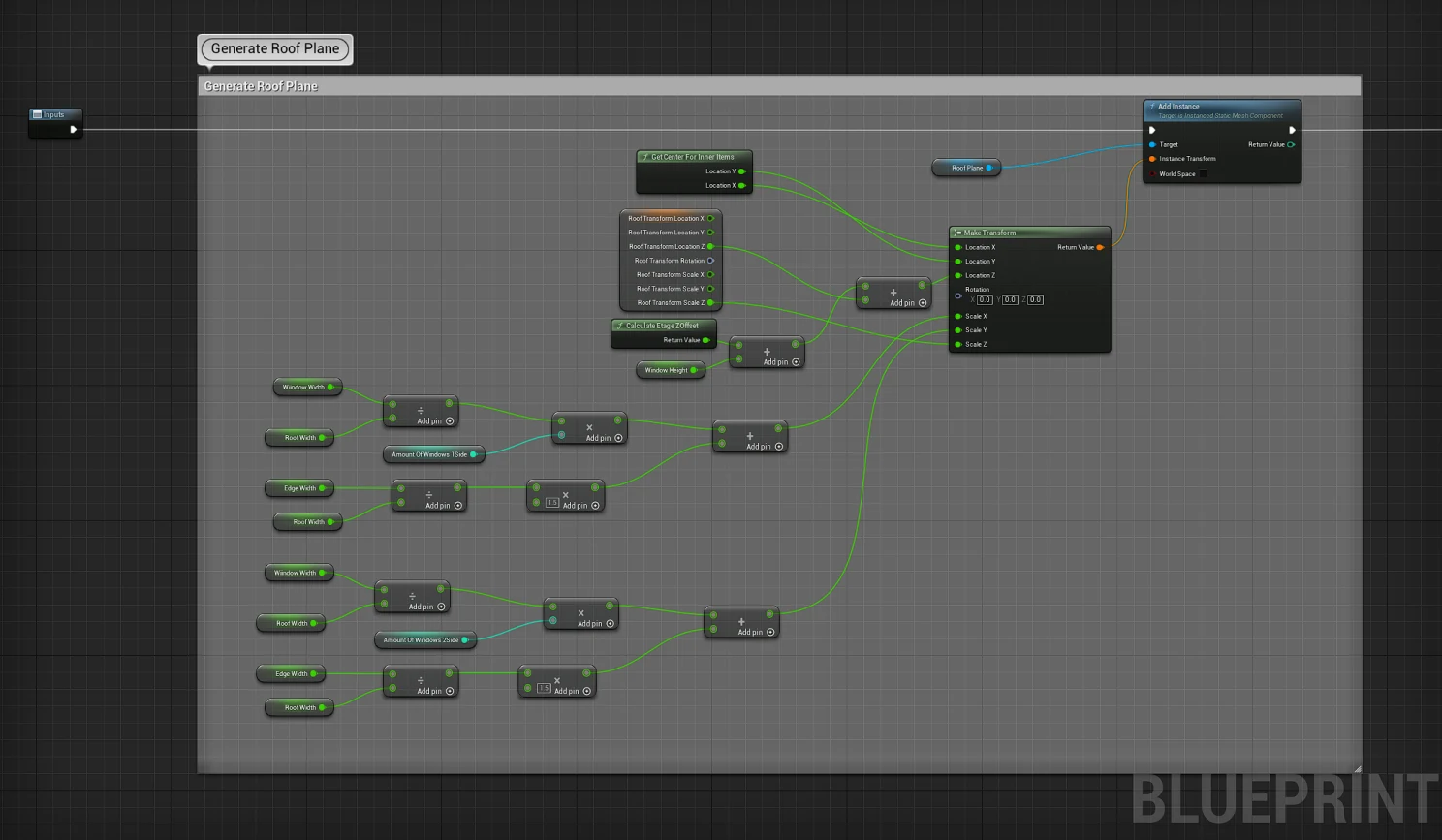The height and width of the screenshot is (840, 1442).
Task: Click the Inputs node execution output pin
Action: [x=73, y=129]
